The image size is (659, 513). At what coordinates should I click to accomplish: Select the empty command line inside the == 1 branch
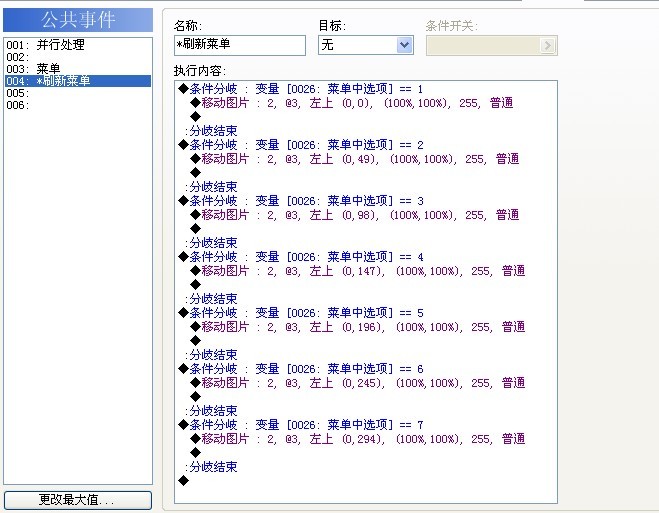click(x=195, y=117)
